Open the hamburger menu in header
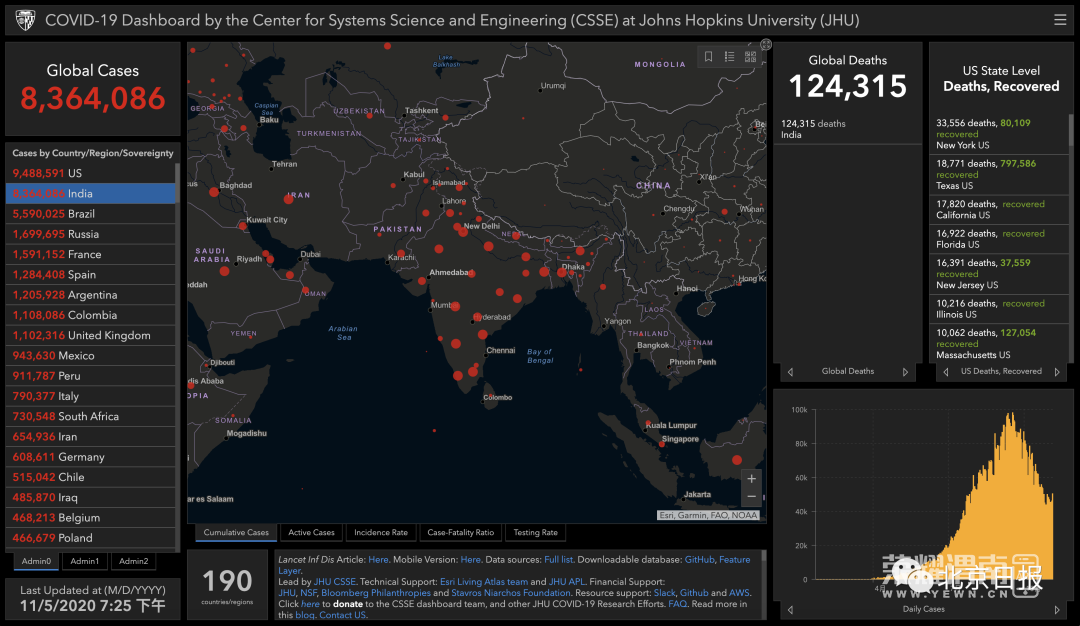 (1060, 20)
